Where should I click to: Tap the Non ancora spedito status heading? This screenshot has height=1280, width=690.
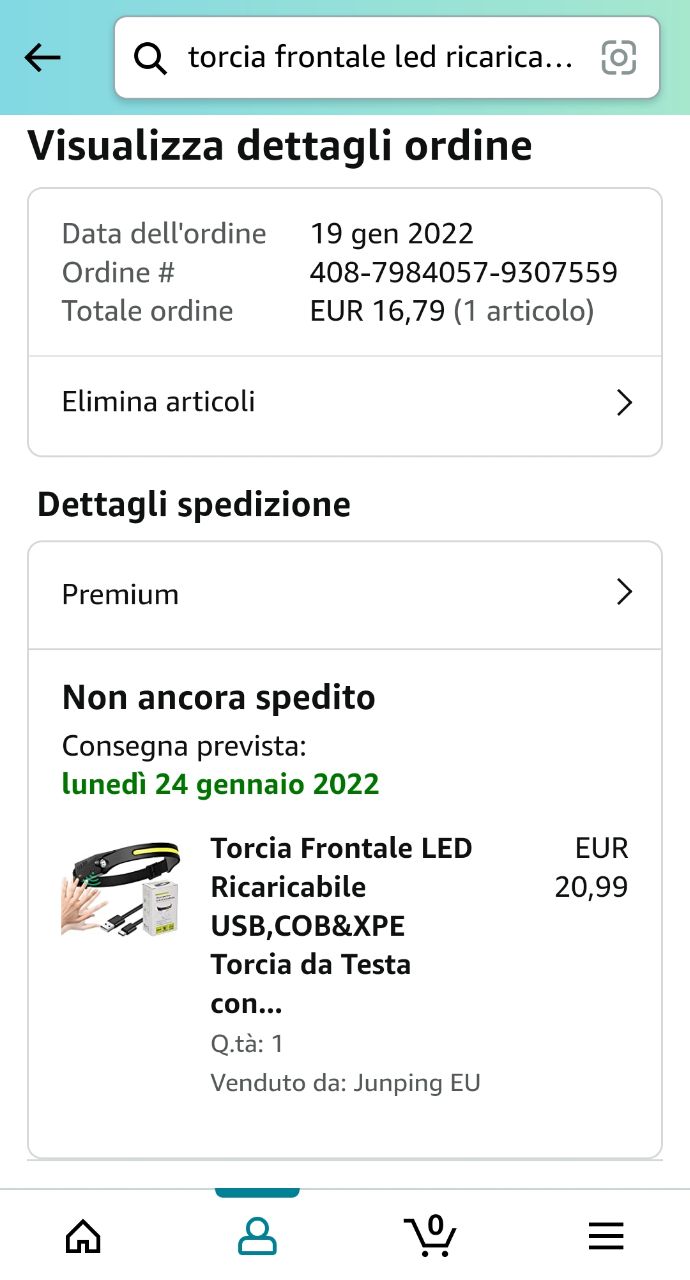coord(219,697)
